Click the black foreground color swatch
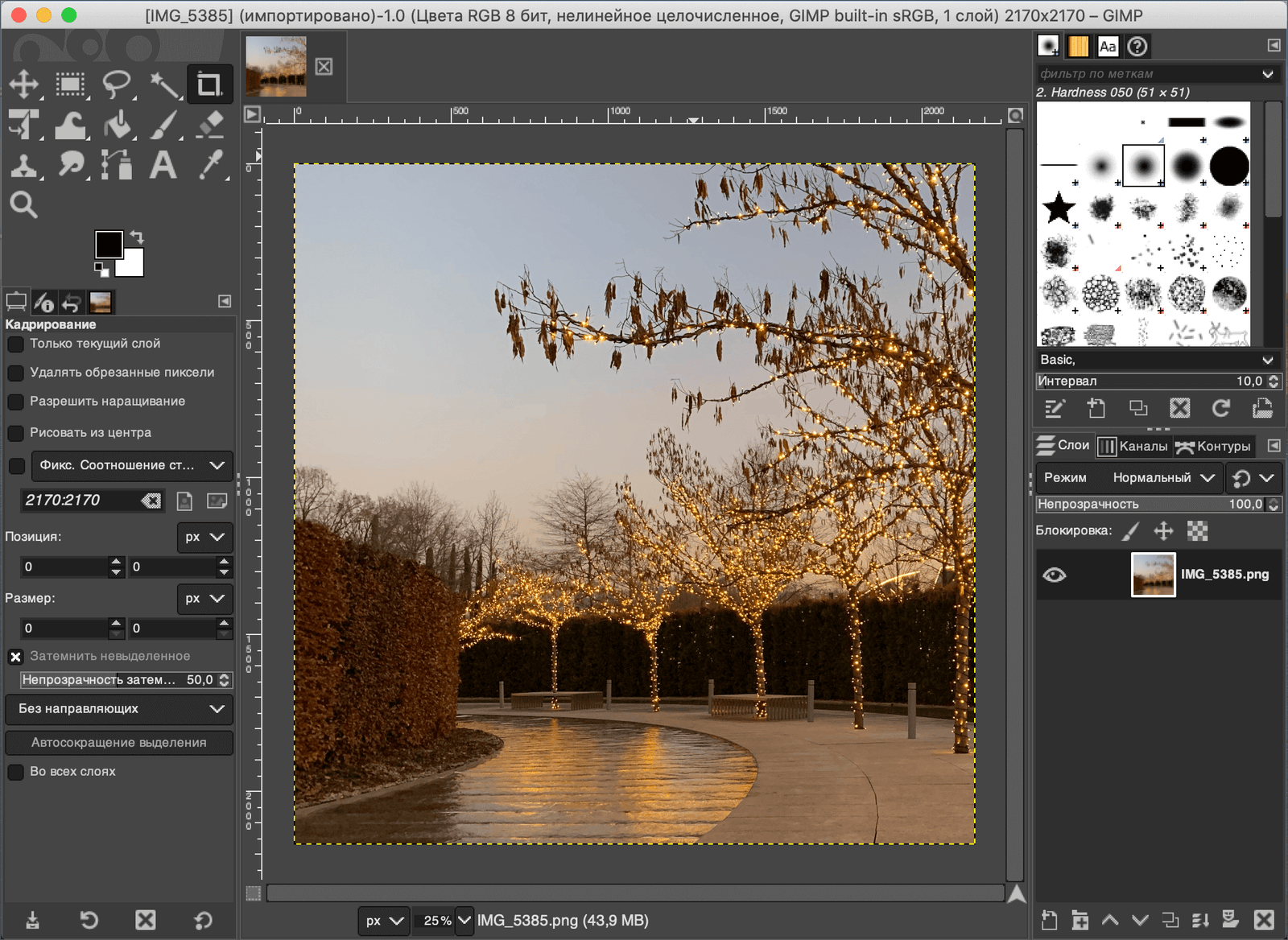 pos(108,244)
